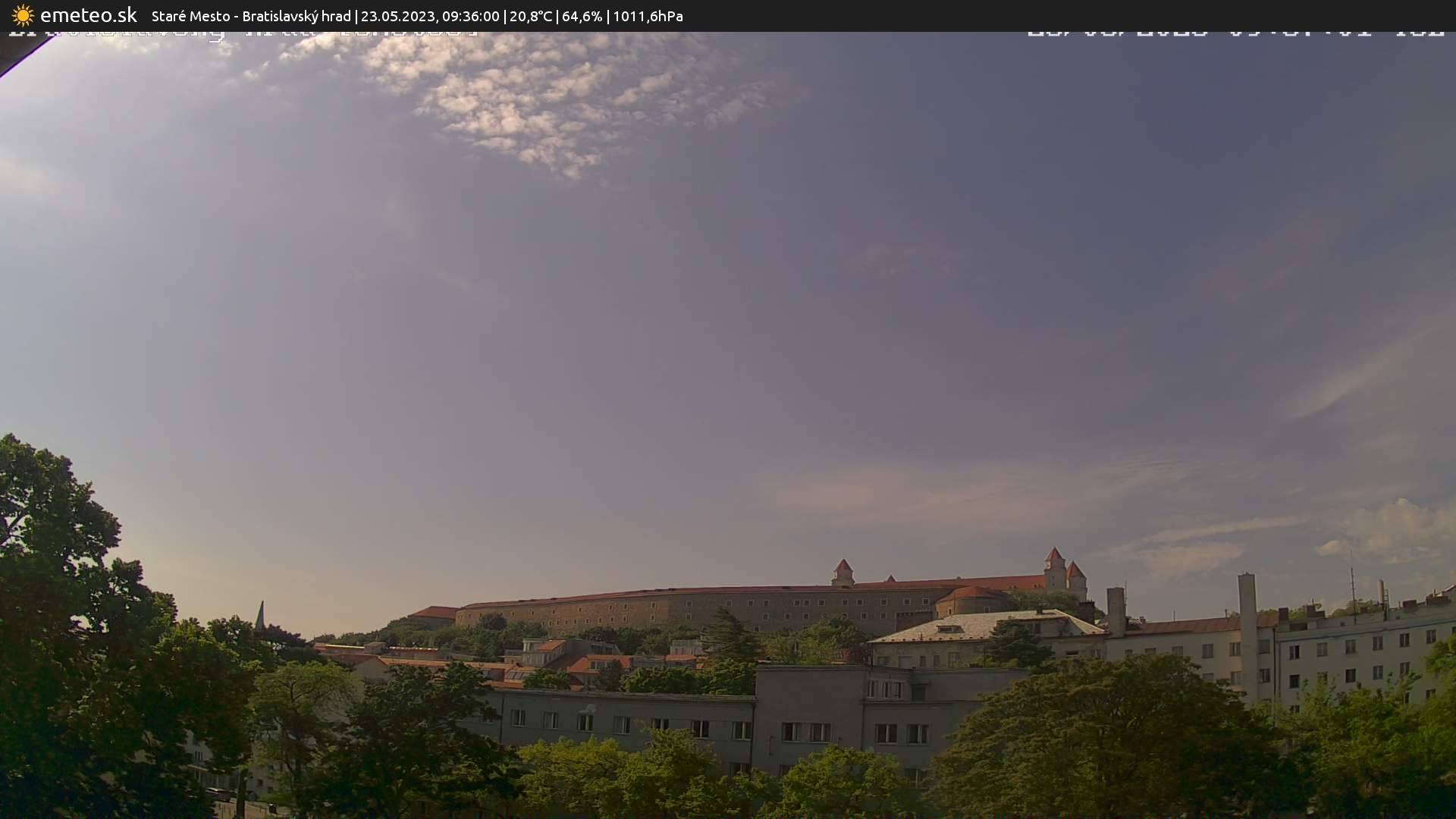The width and height of the screenshot is (1456, 819).
Task: Click the Bratislavský hrad text
Action: pyautogui.click(x=296, y=16)
